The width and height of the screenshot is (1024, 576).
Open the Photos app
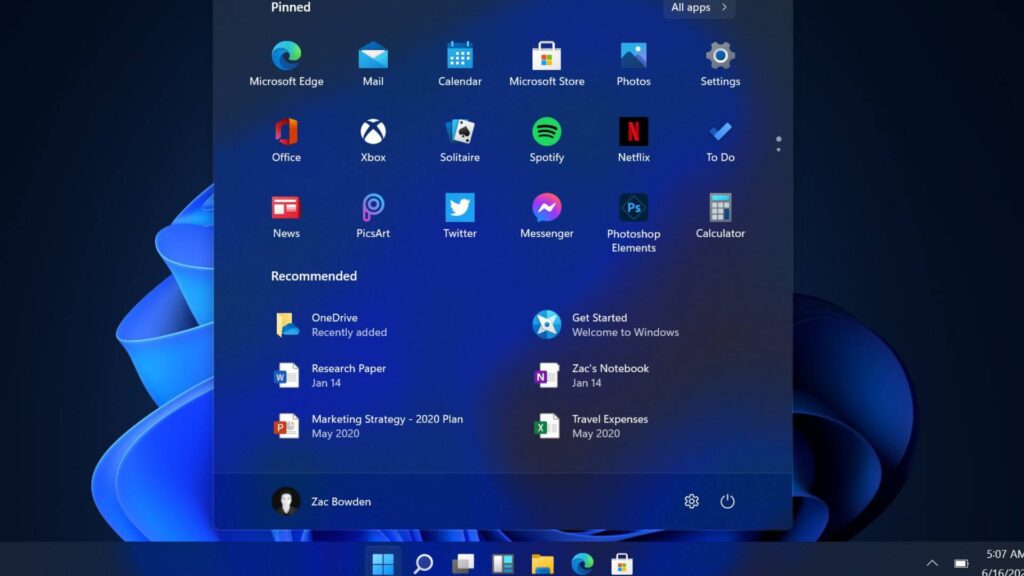[633, 58]
